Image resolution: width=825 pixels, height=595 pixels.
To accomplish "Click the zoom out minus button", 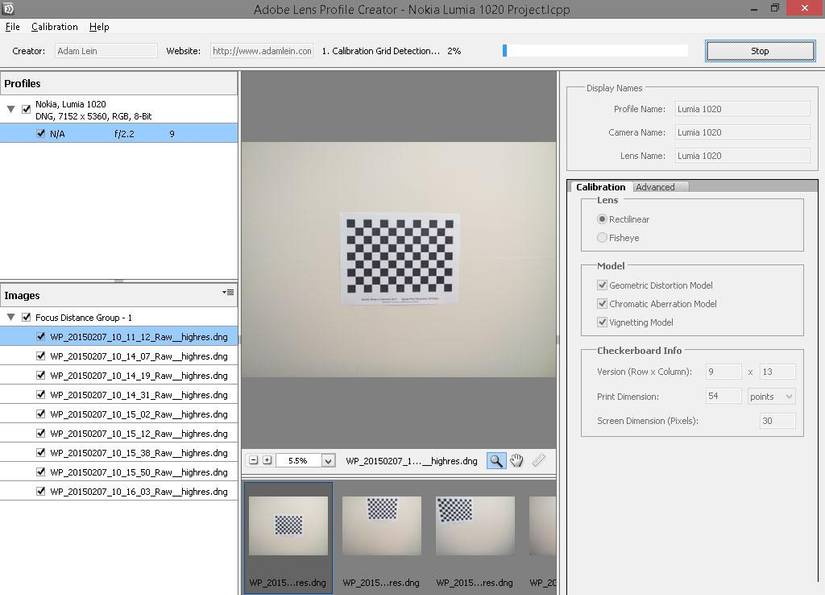I will coord(254,460).
